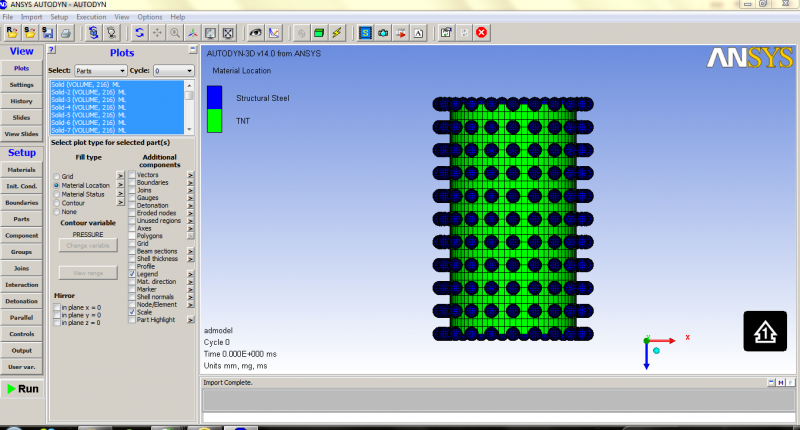800x430 pixels.
Task: Select the Grid fill type radio
Action: point(57,176)
